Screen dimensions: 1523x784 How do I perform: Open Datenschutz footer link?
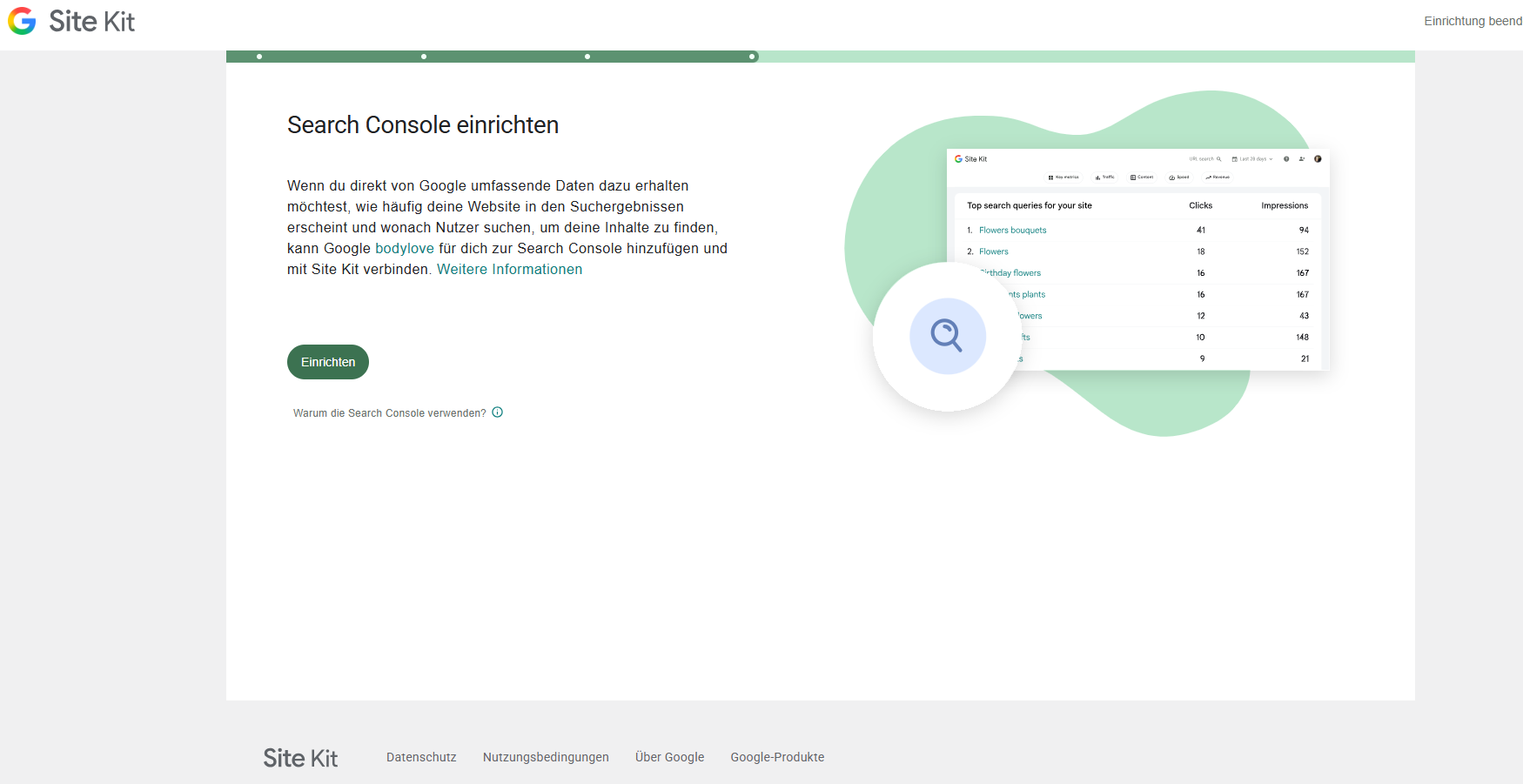tap(421, 757)
